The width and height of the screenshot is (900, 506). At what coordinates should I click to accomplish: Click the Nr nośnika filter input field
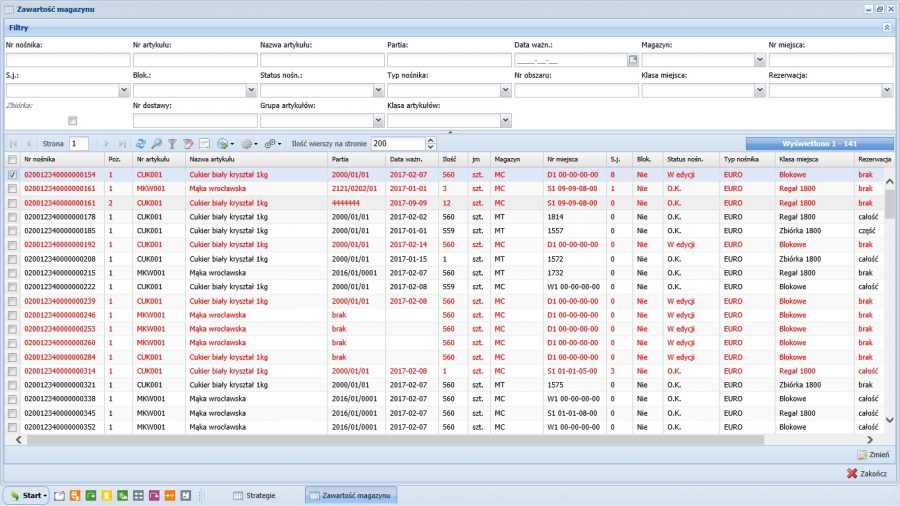coord(68,60)
